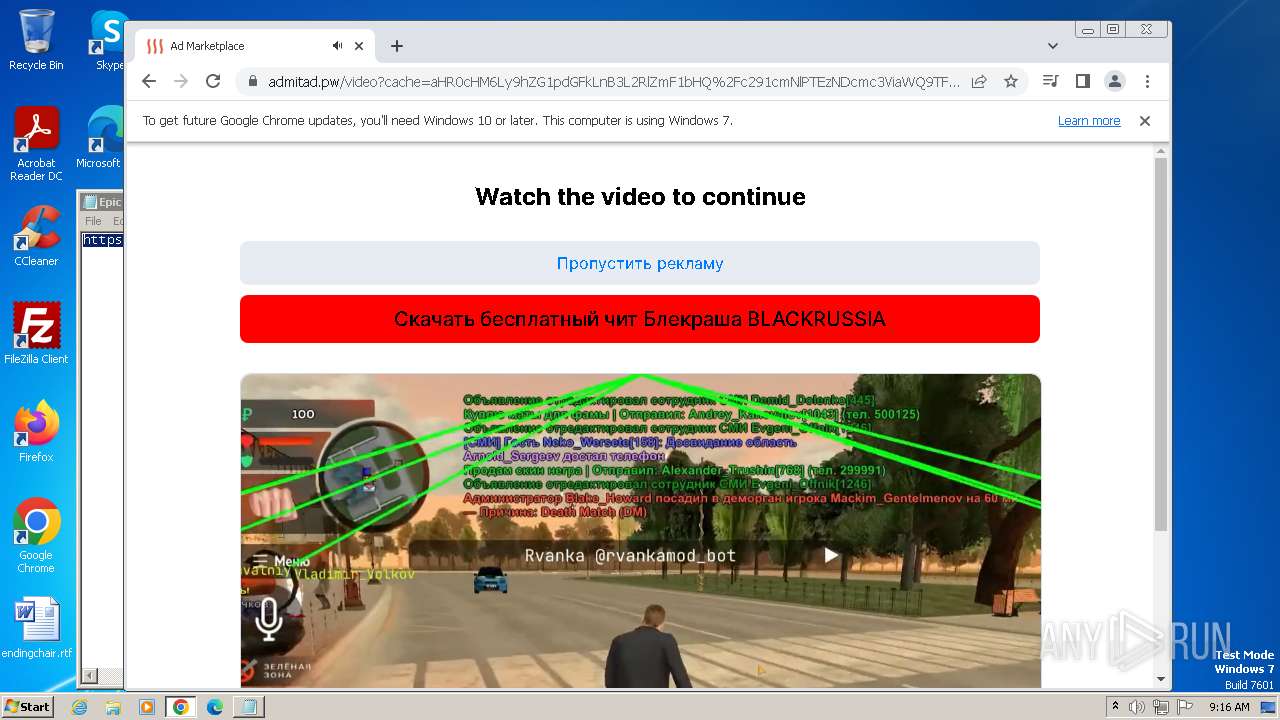Open volume control in tray
Image resolution: width=1280 pixels, height=720 pixels.
pyautogui.click(x=1138, y=707)
